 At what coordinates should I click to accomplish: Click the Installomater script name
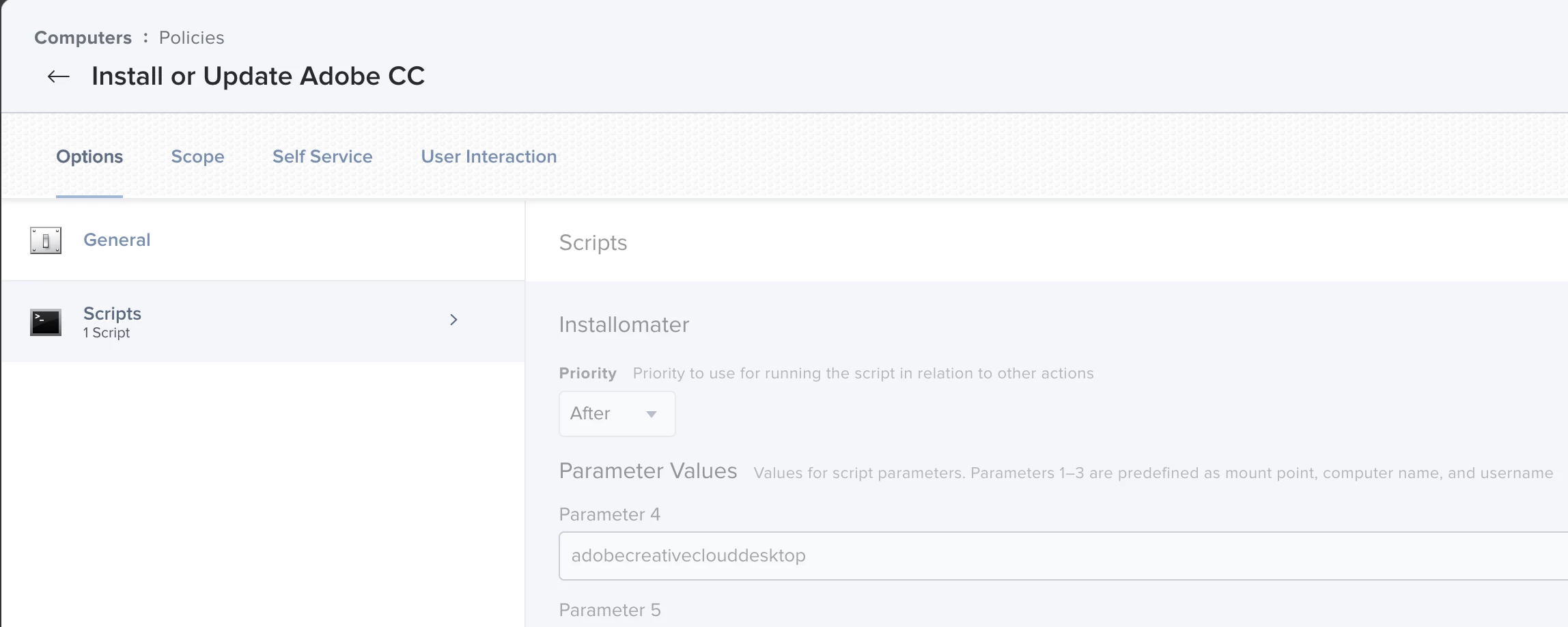tap(624, 324)
